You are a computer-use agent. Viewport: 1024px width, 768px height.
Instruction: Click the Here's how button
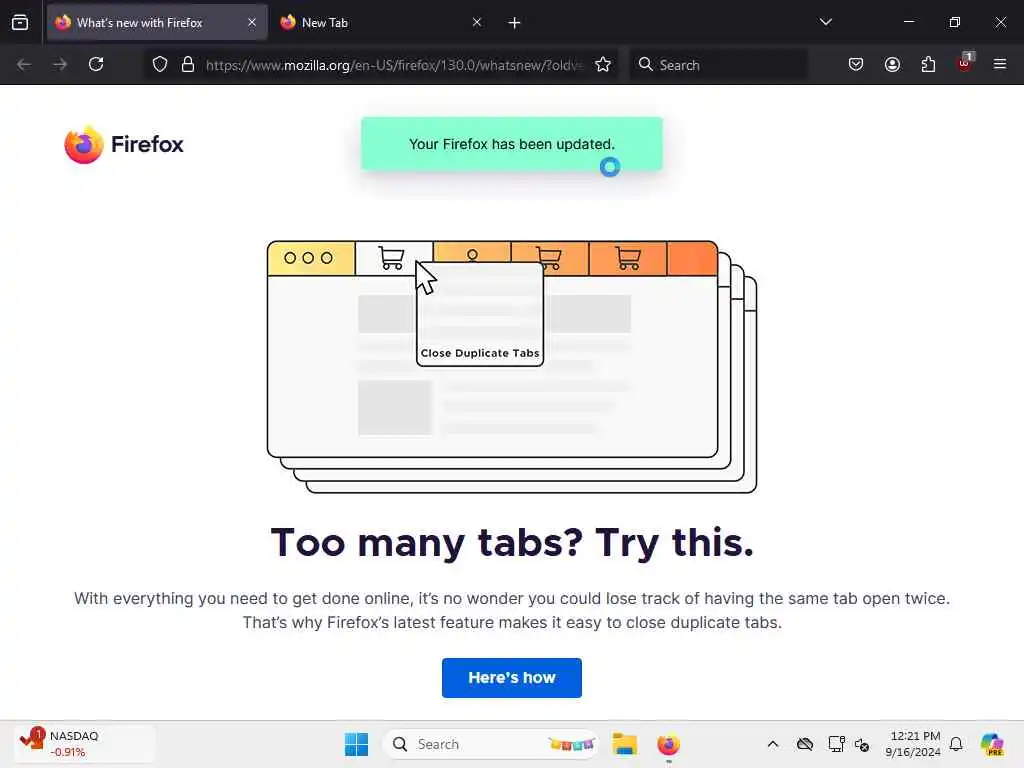511,678
